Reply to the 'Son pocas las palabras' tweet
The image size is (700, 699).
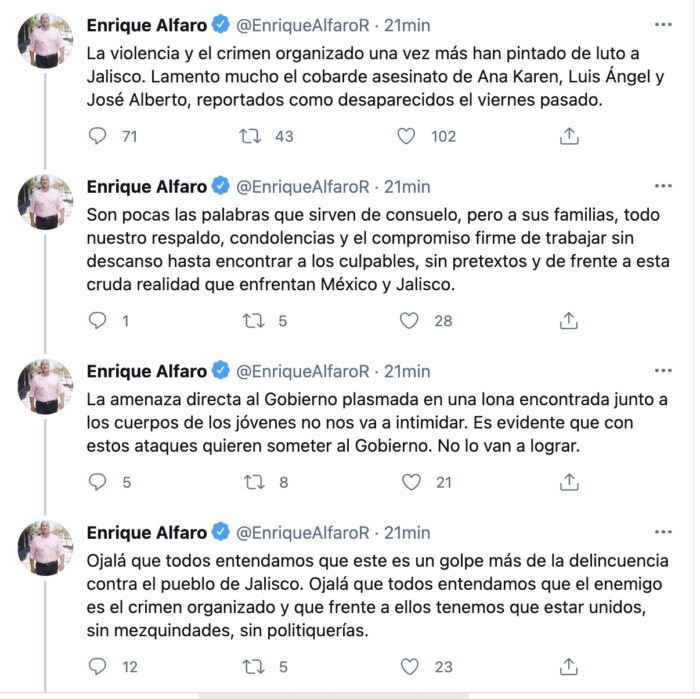coord(97,320)
